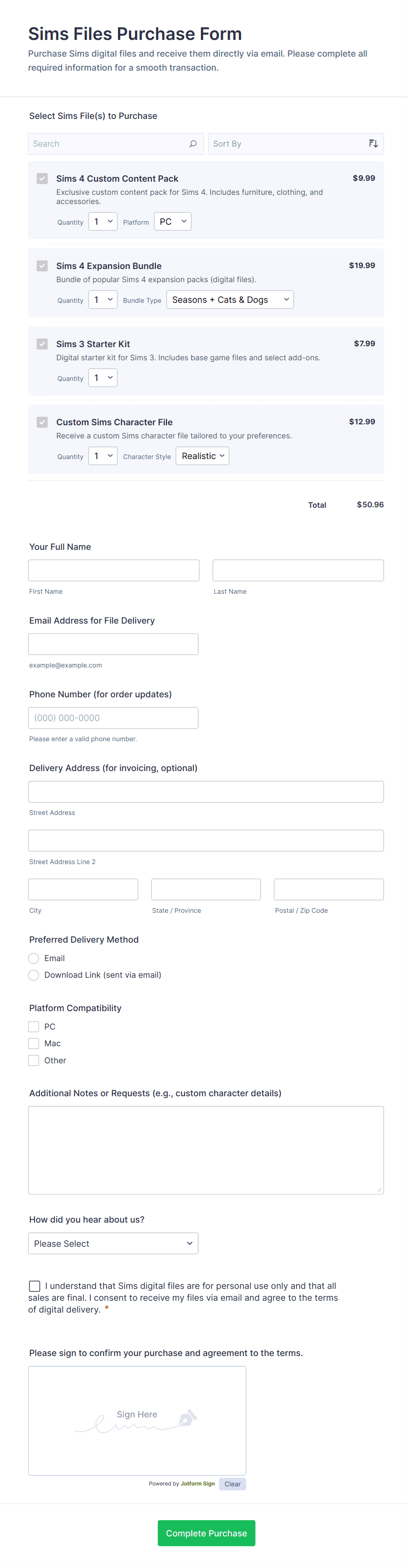Focus the First Name field

pos(114,571)
